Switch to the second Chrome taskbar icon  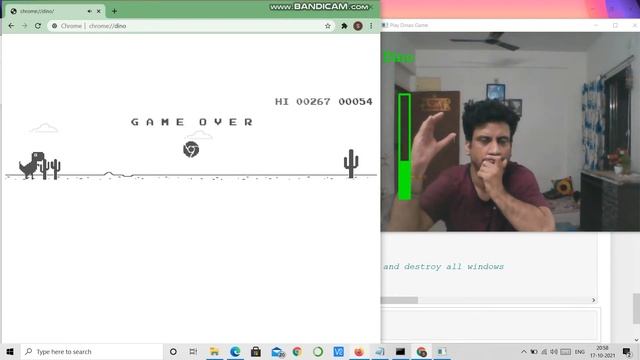click(421, 351)
